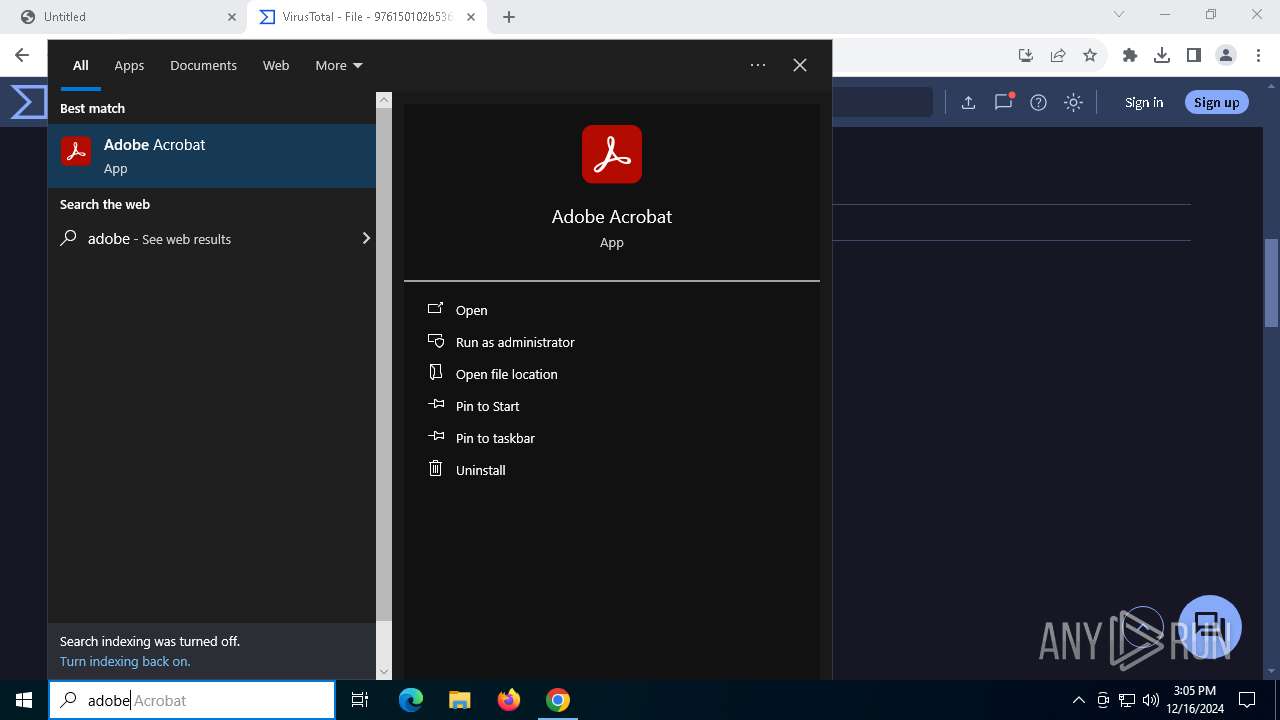1280x720 pixels.
Task: Open File Explorer from taskbar
Action: pyautogui.click(x=460, y=700)
